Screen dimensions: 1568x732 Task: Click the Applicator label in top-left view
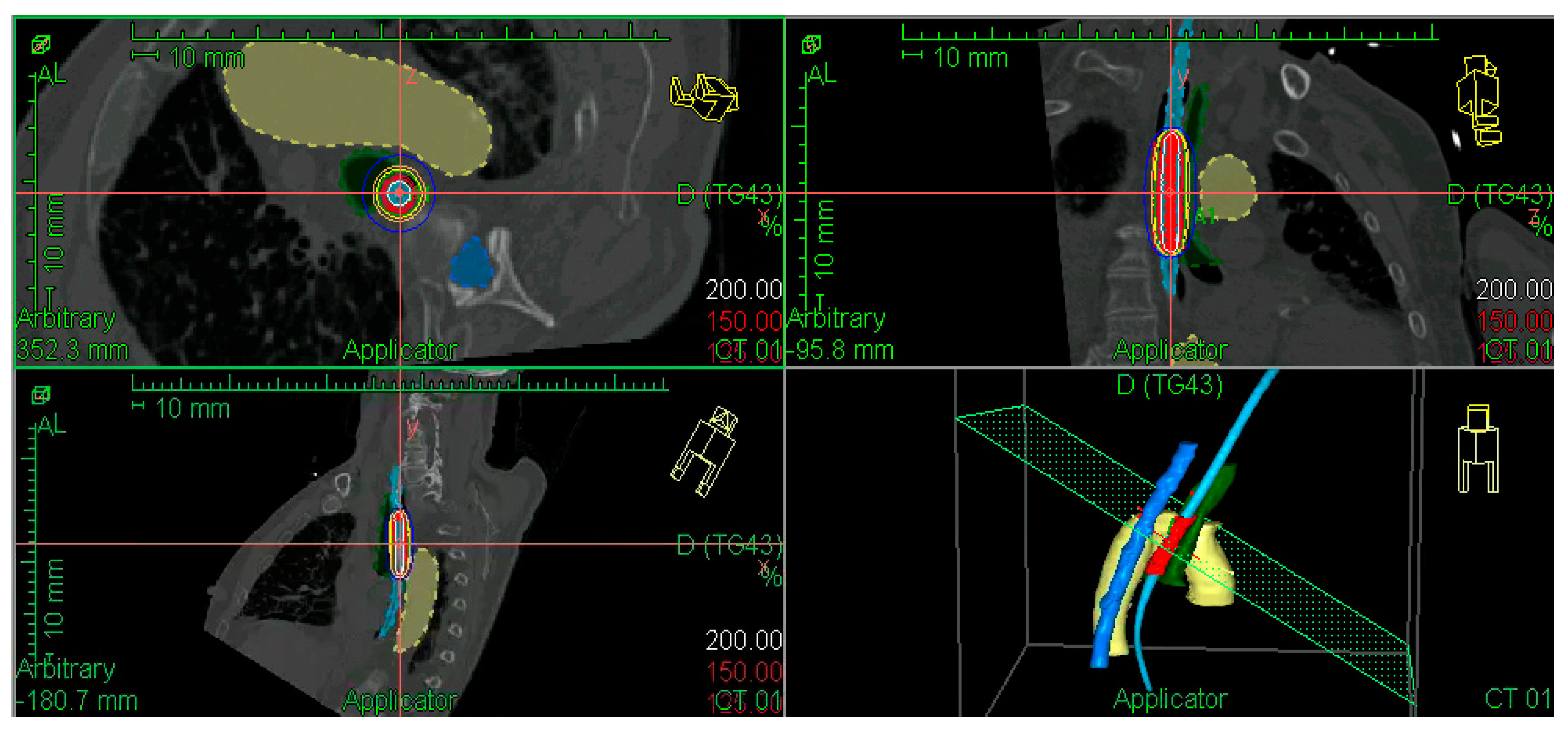point(400,350)
